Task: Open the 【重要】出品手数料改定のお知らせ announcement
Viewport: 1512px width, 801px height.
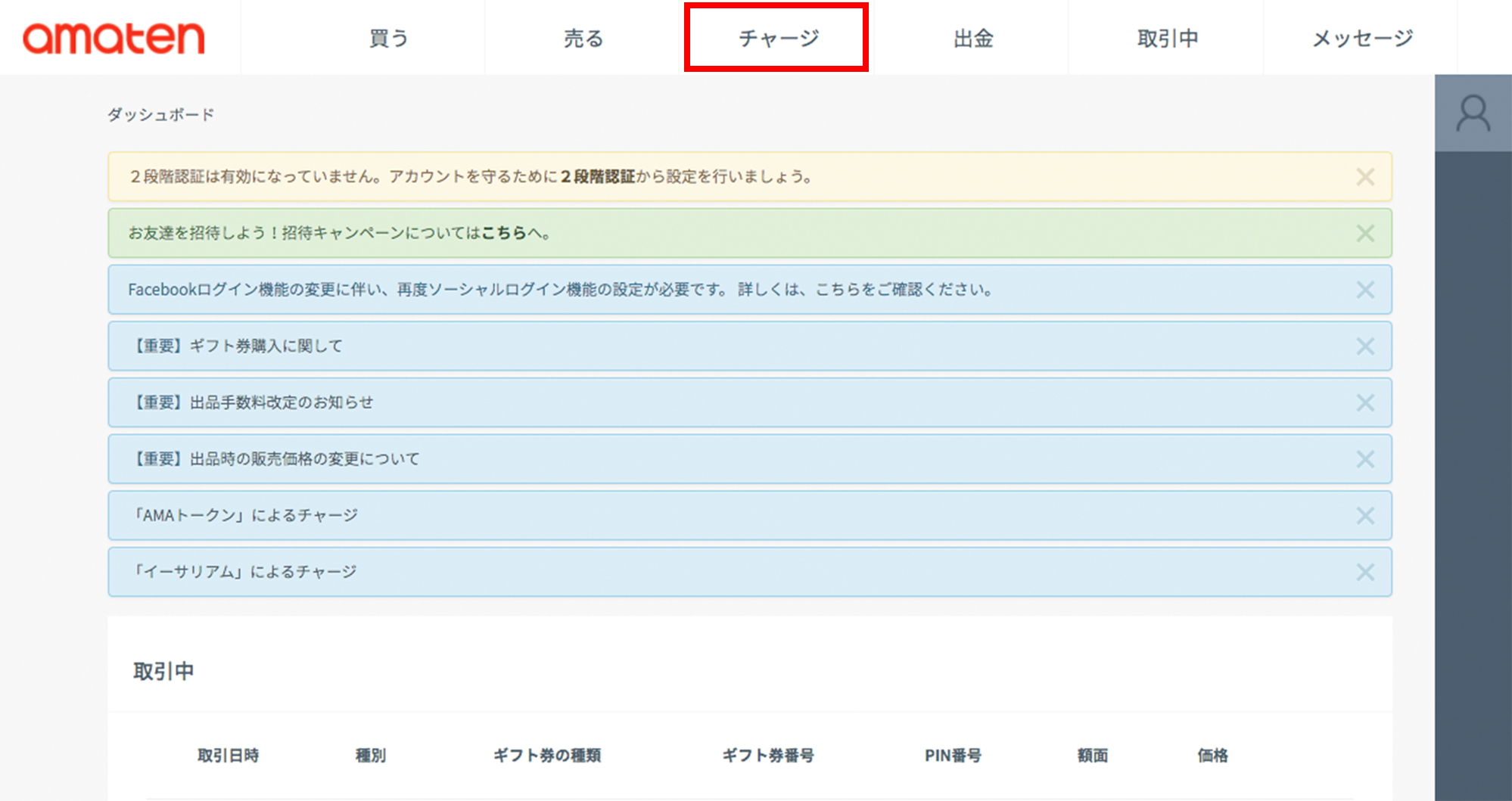Action: point(252,402)
